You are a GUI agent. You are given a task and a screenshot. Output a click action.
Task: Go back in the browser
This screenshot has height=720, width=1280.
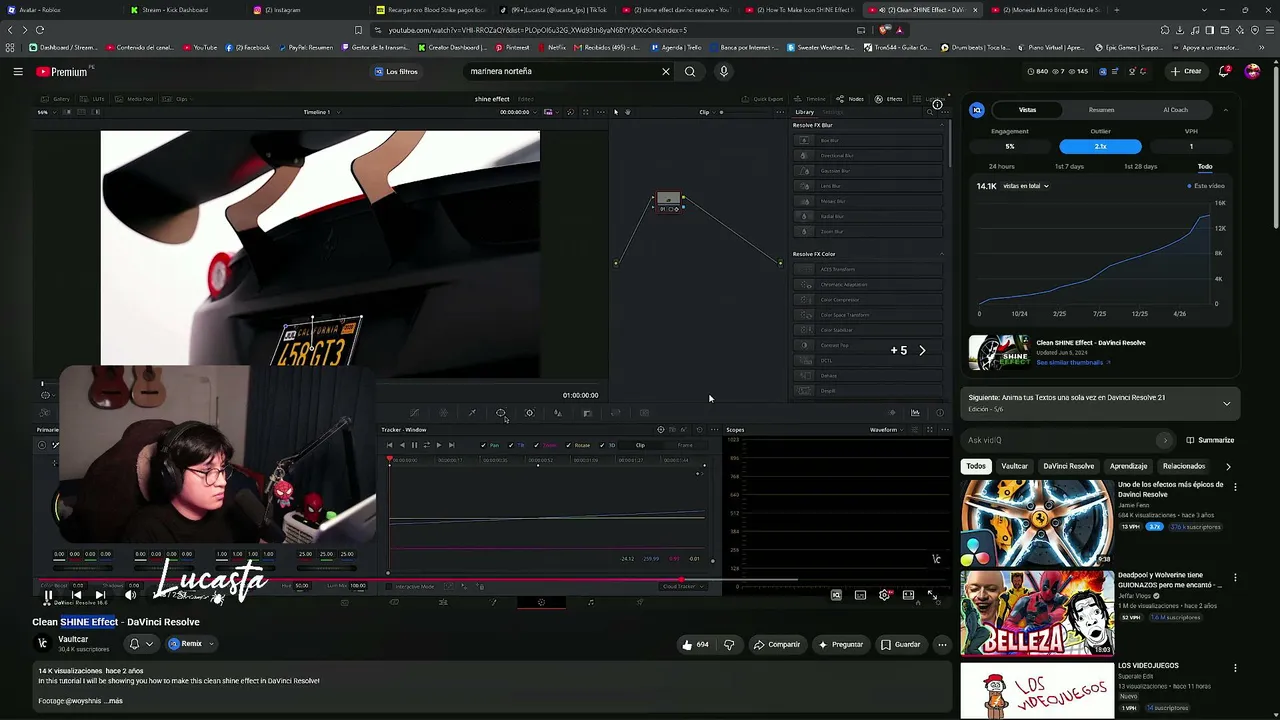(10, 30)
